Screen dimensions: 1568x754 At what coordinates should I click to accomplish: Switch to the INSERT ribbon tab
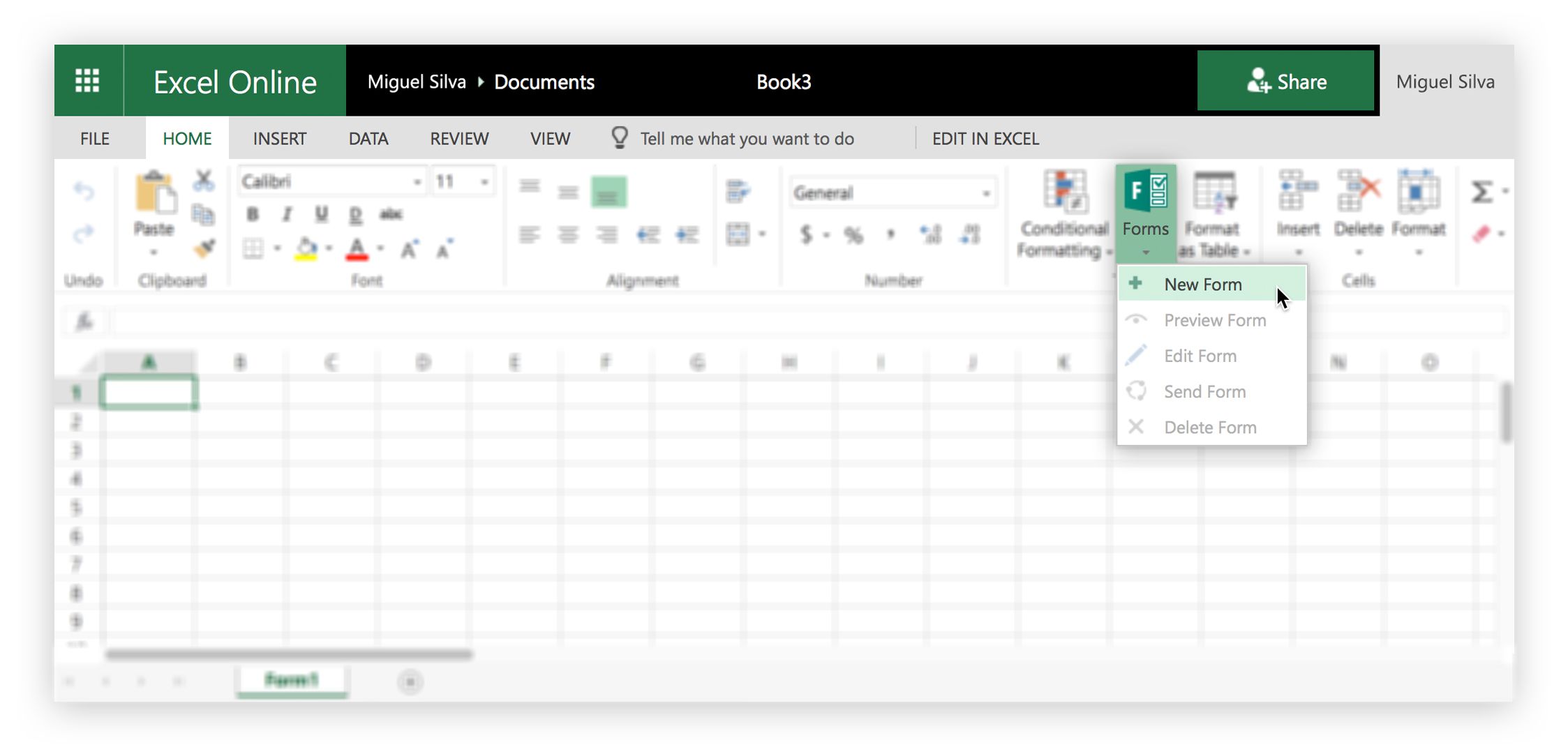[279, 139]
